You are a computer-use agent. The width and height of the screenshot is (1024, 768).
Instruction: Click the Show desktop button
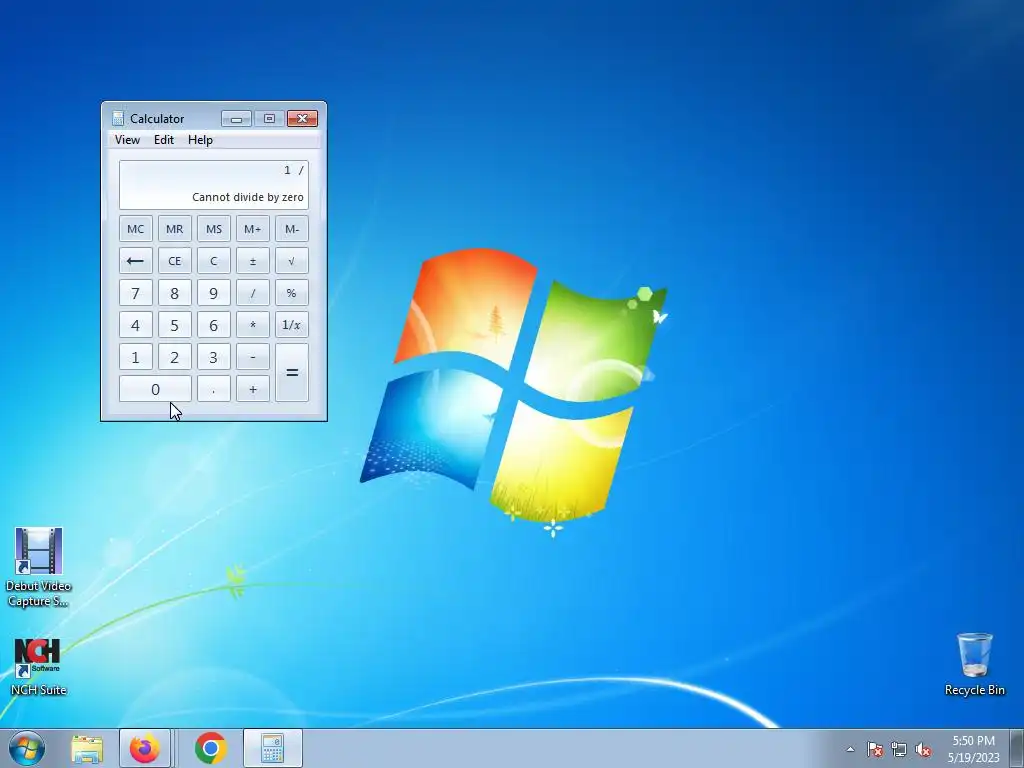(x=1017, y=748)
